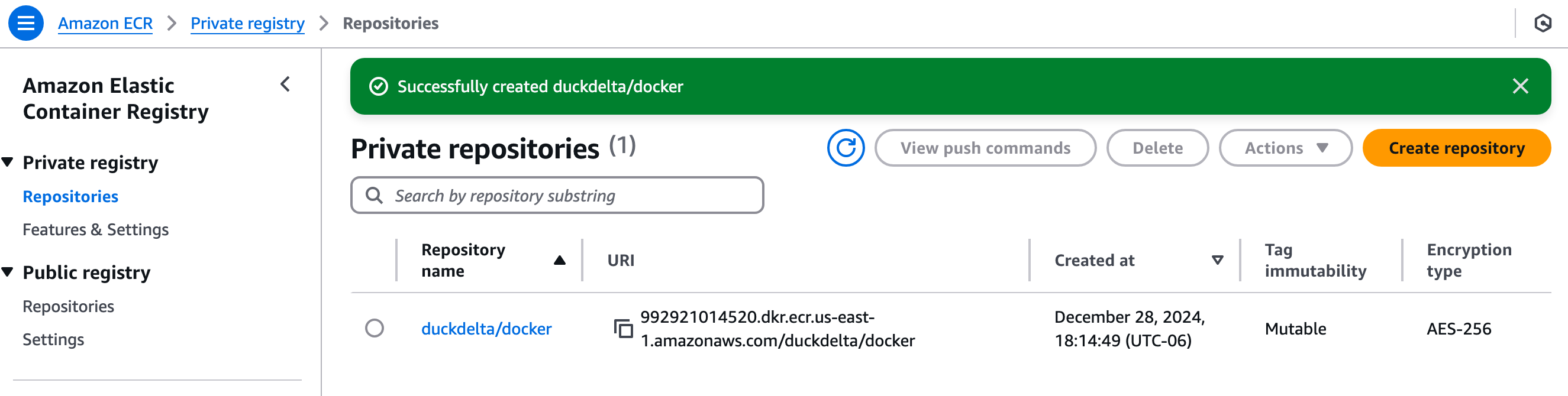Create a new repository
Viewport: 1568px width, 396px height.
pos(1456,147)
